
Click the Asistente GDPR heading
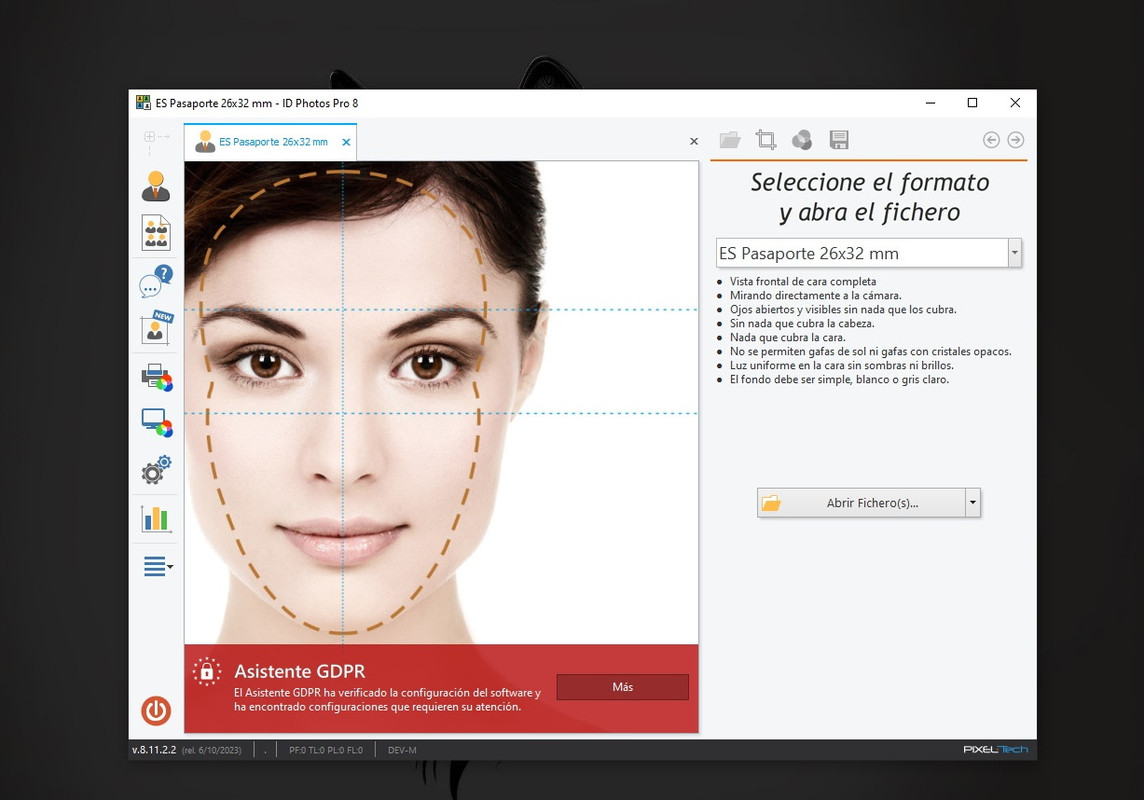[x=299, y=671]
